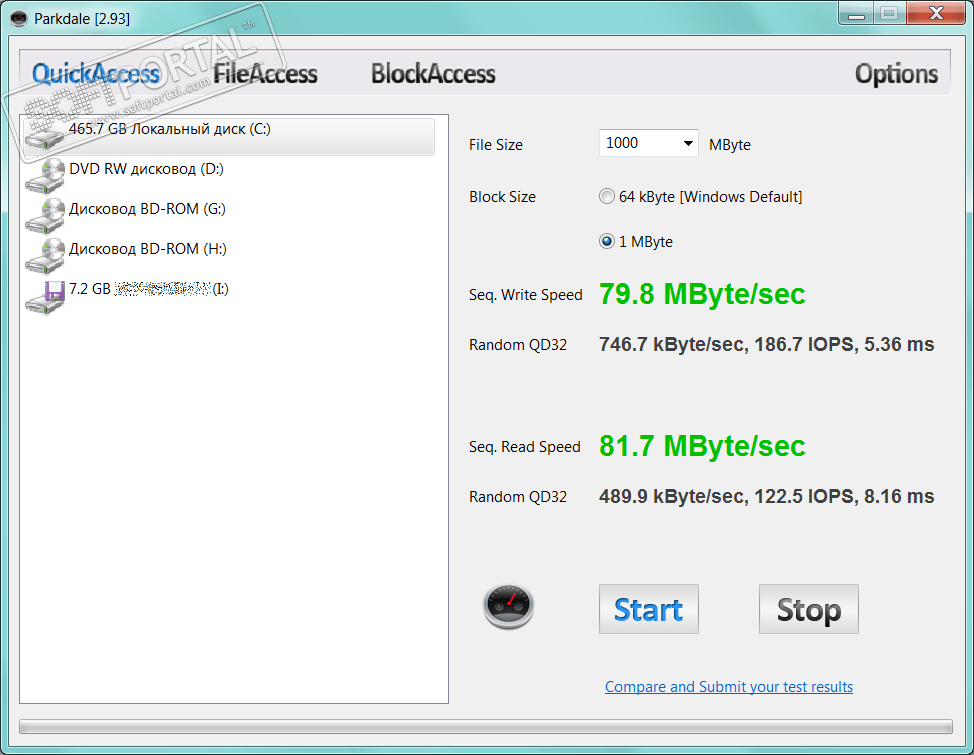
Task: Switch to the FileAccess tab
Action: [265, 73]
